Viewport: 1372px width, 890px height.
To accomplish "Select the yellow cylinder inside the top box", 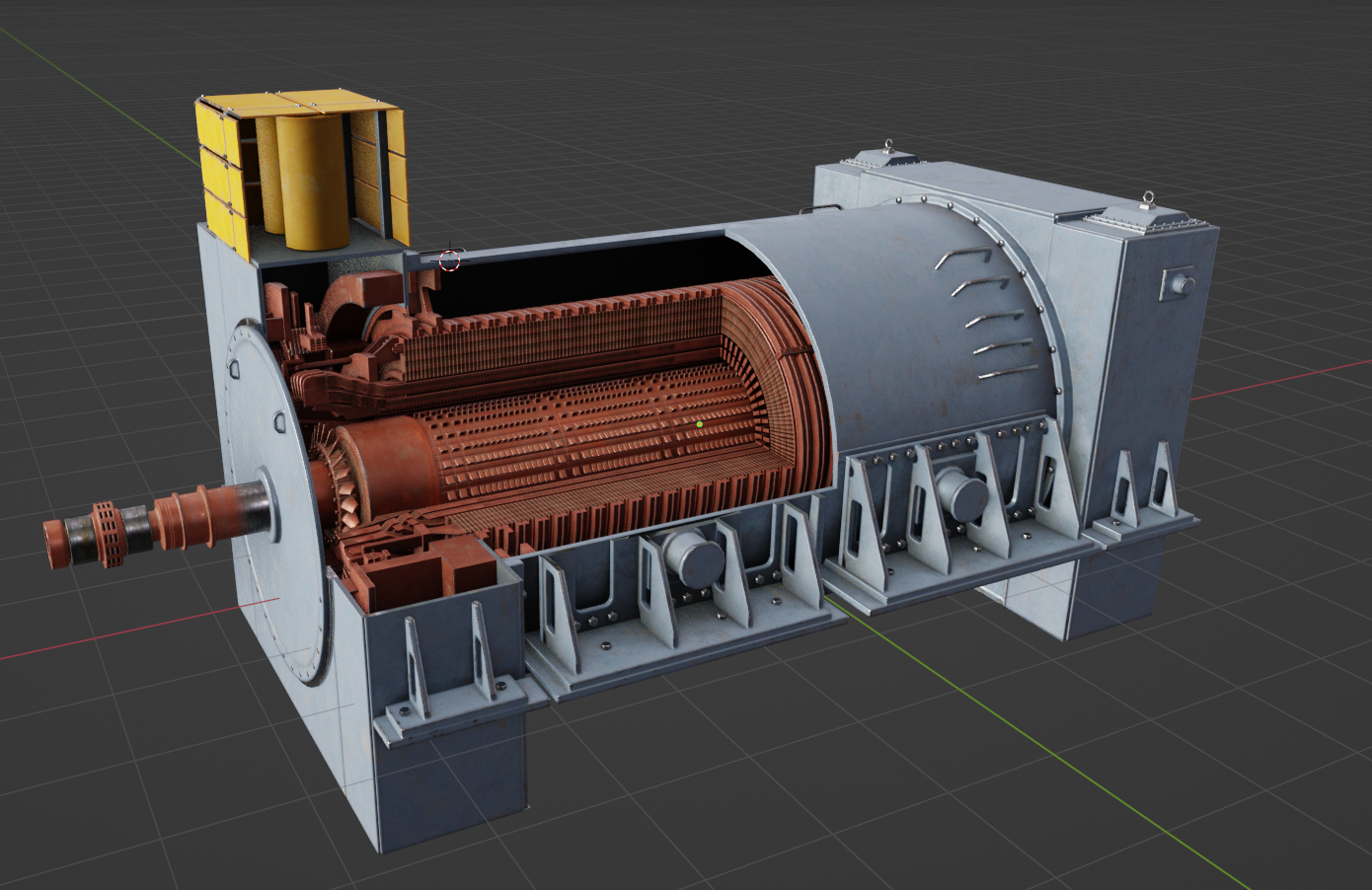I will pos(312,183).
